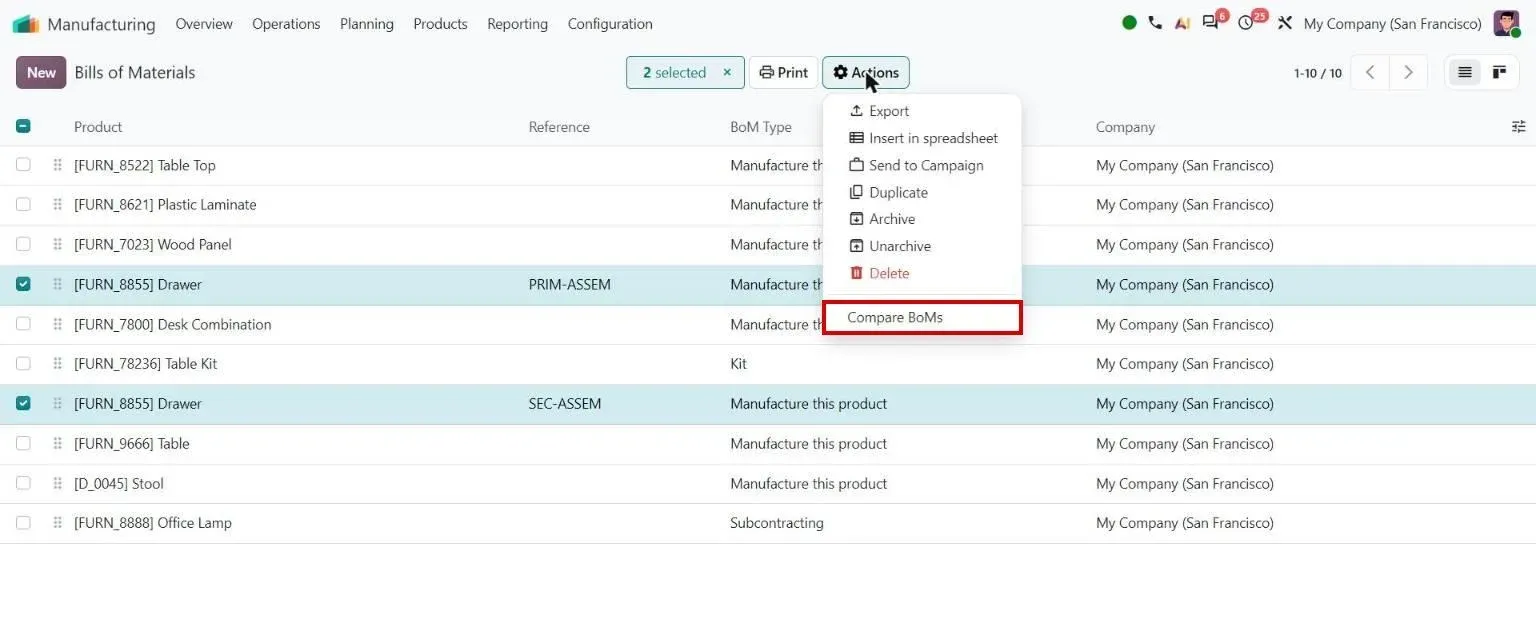The image size is (1536, 639).
Task: Grab drag handle for Wood Panel row
Action: coord(57,245)
